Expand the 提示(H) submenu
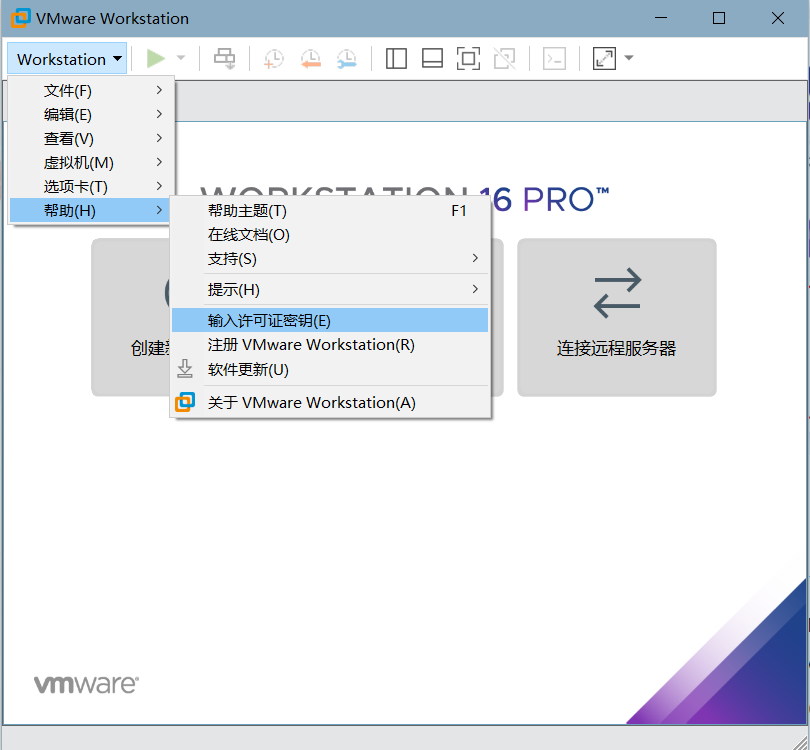This screenshot has width=810, height=750. [x=330, y=290]
